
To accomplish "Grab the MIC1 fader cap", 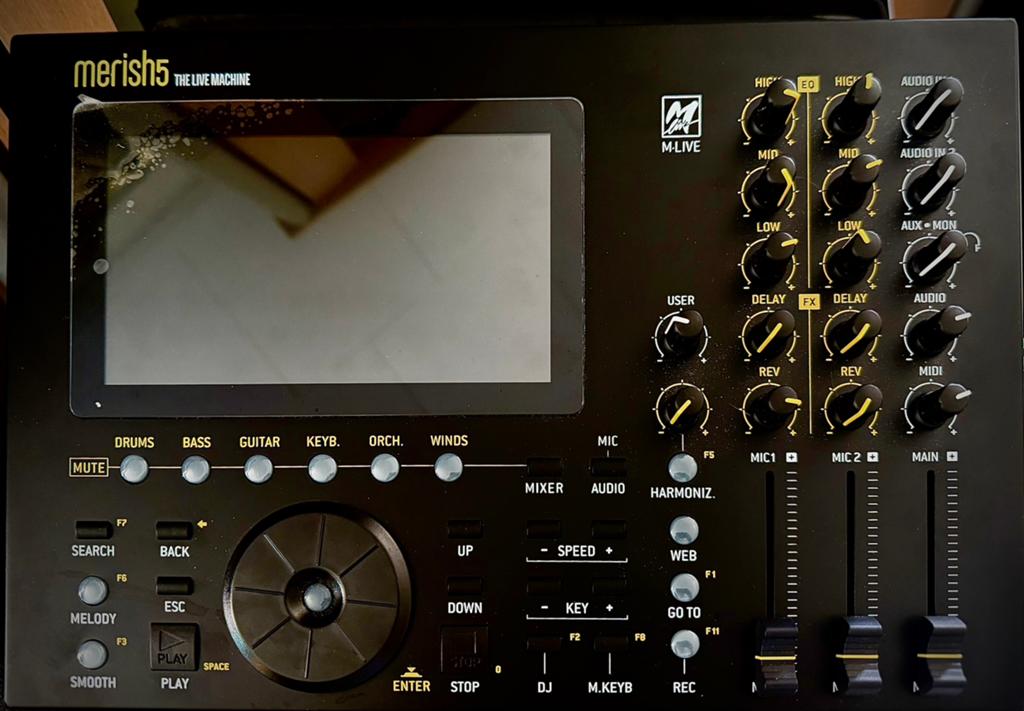I will (775, 656).
